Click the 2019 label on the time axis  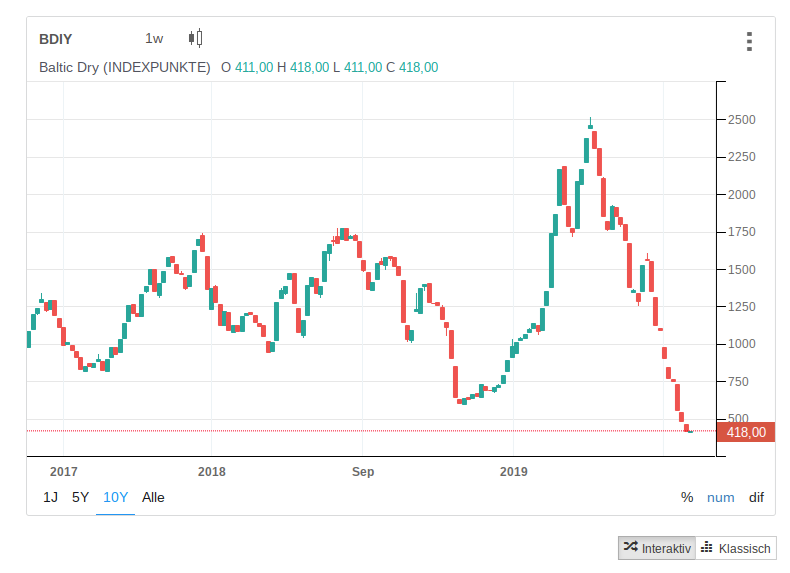(x=513, y=471)
